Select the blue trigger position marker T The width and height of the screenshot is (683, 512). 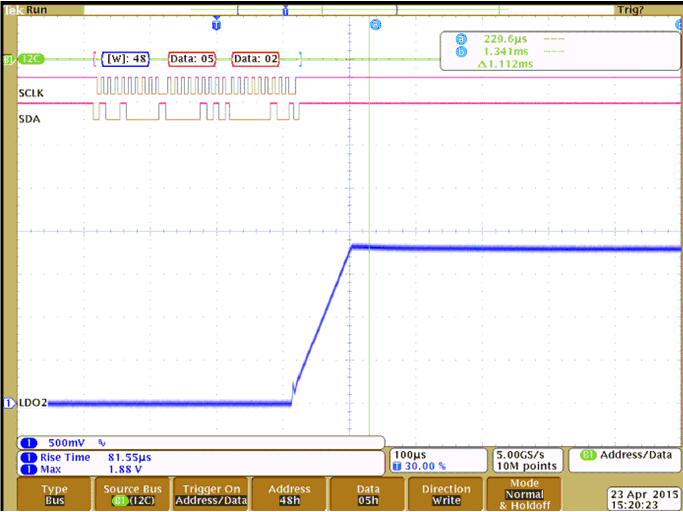coord(216,24)
